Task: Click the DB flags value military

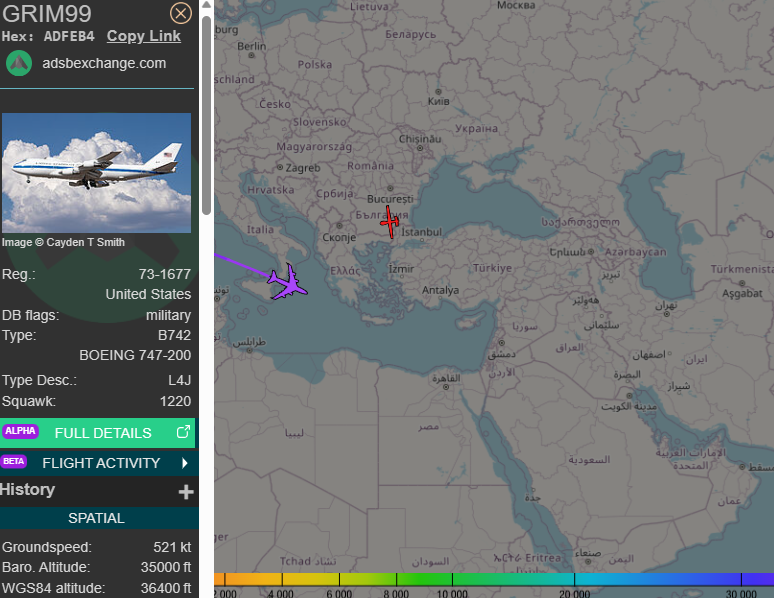Action: point(168,316)
